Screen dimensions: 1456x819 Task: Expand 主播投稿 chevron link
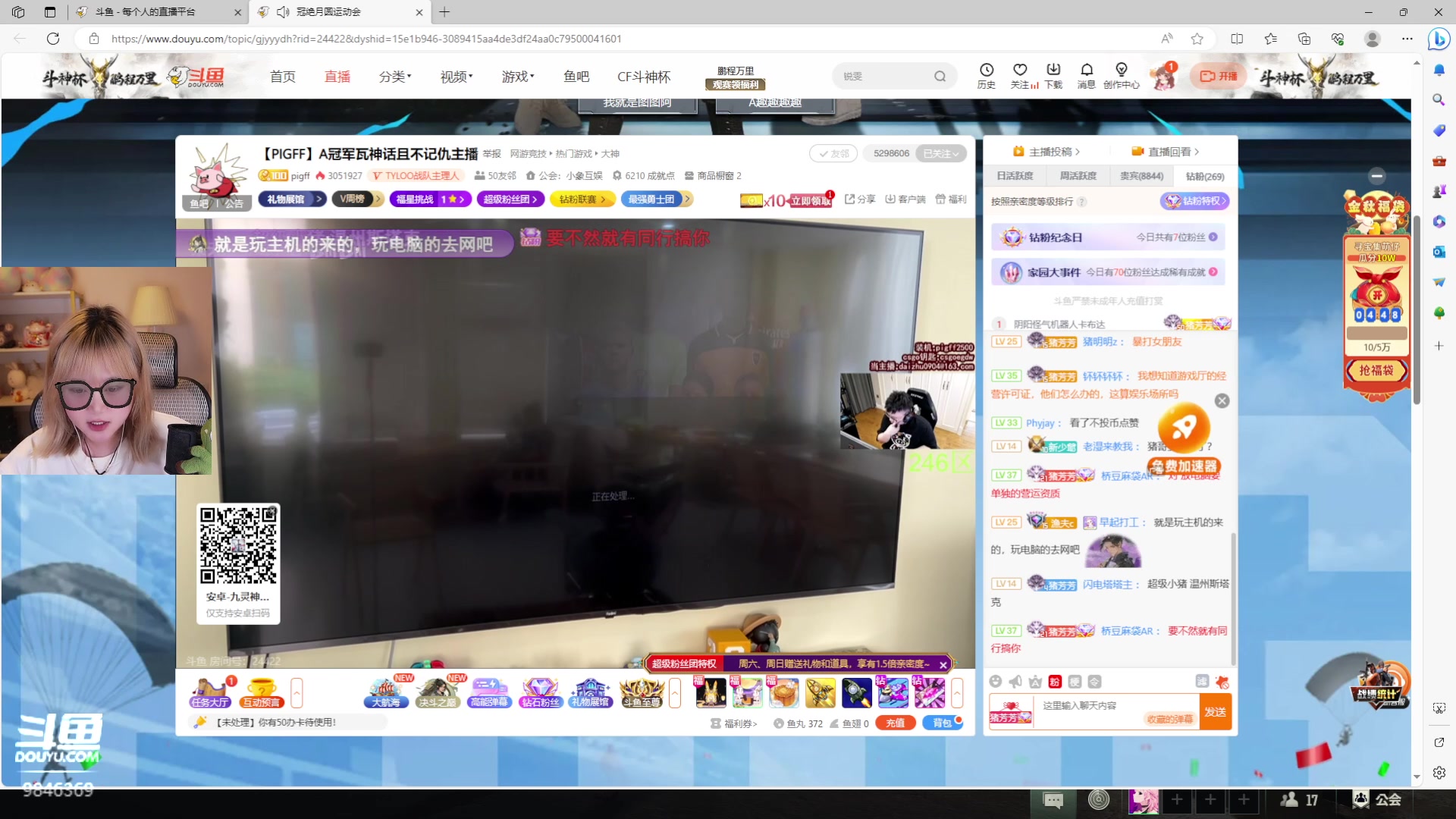[x=1046, y=152]
